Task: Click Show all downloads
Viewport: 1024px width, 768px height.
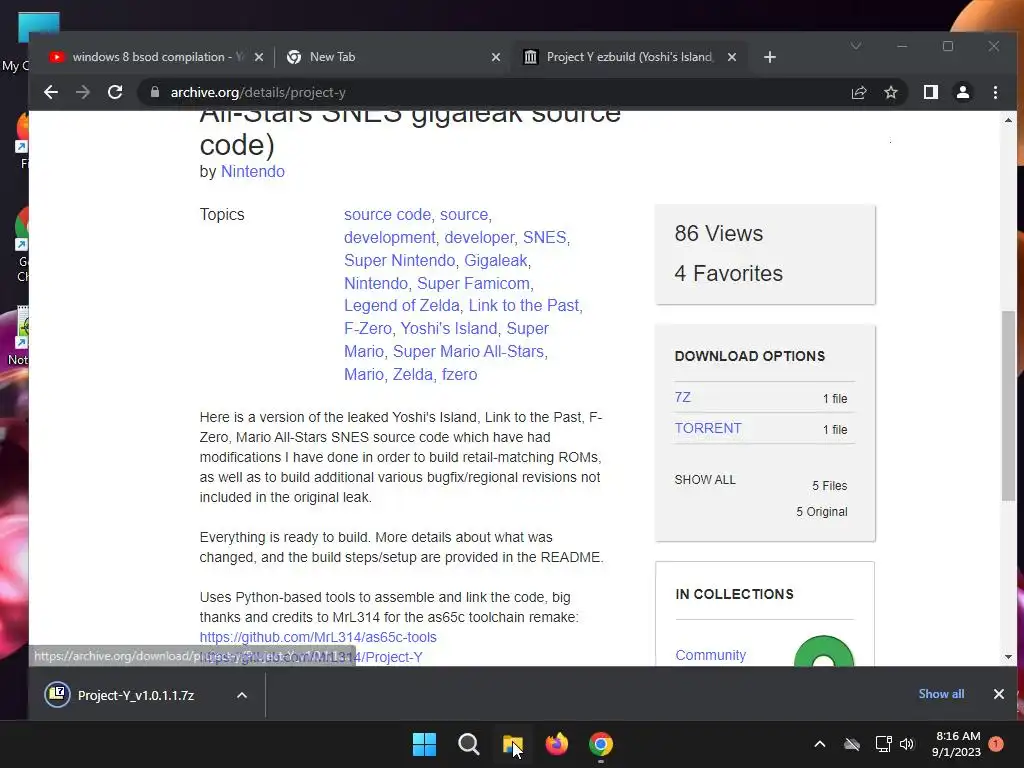Action: 941,694
